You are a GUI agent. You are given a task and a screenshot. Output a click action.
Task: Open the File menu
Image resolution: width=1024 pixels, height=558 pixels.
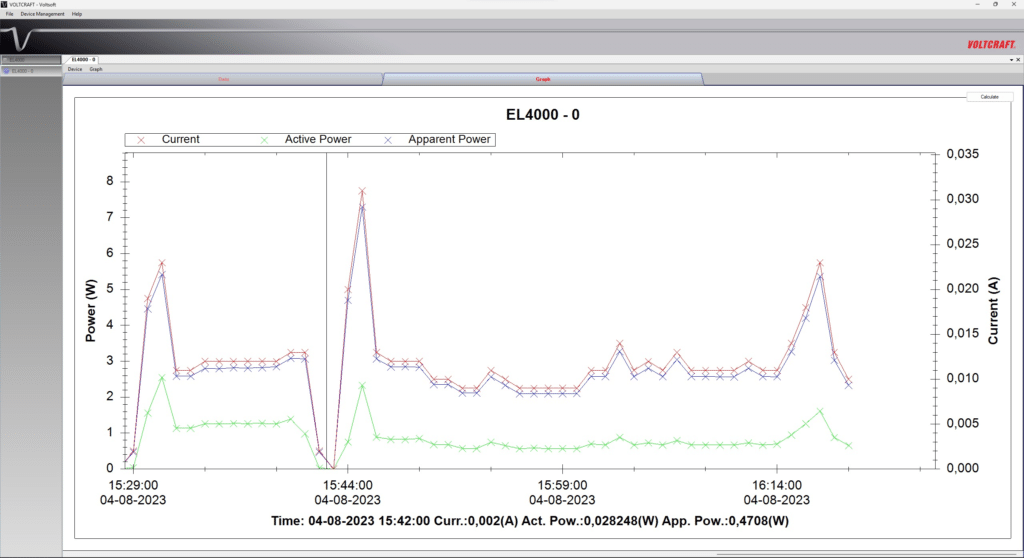(x=9, y=14)
